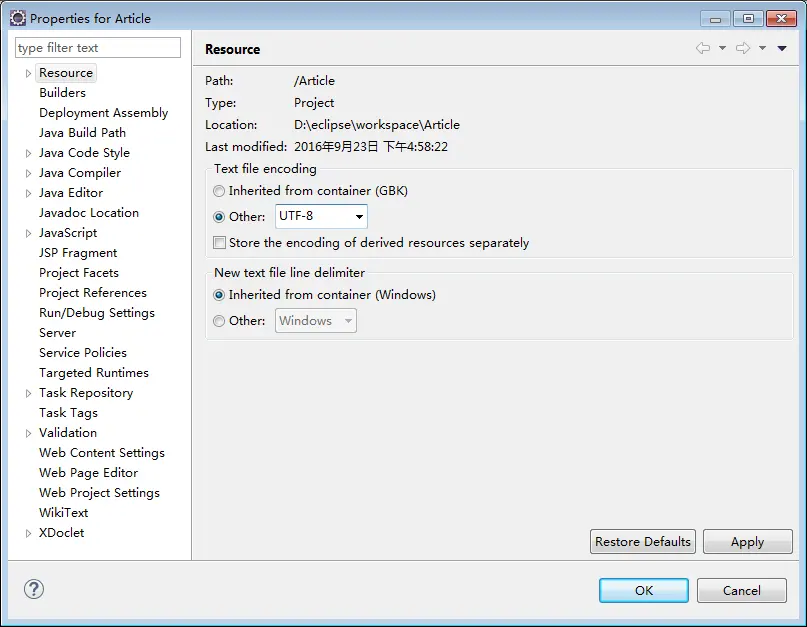807x627 pixels.
Task: Open Targeted Runtimes page
Action: tap(94, 373)
